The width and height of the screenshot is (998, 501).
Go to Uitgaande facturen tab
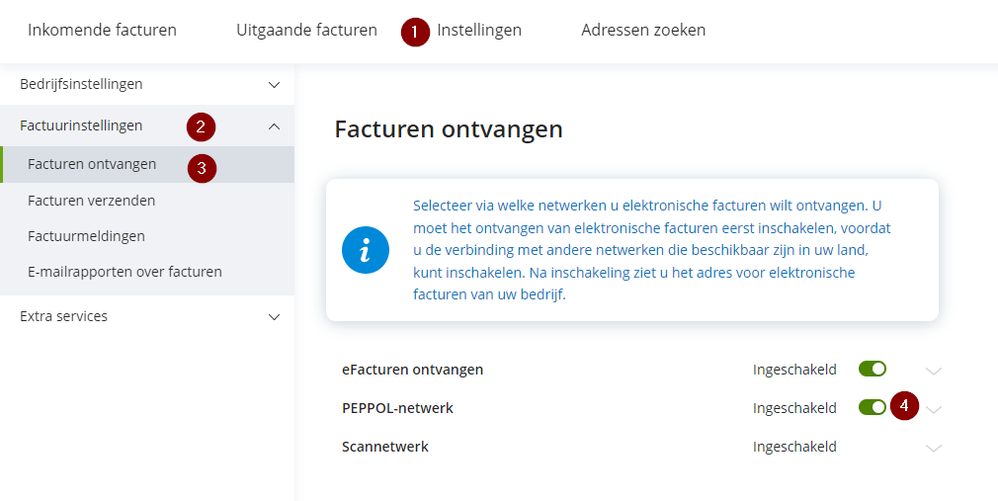(306, 30)
